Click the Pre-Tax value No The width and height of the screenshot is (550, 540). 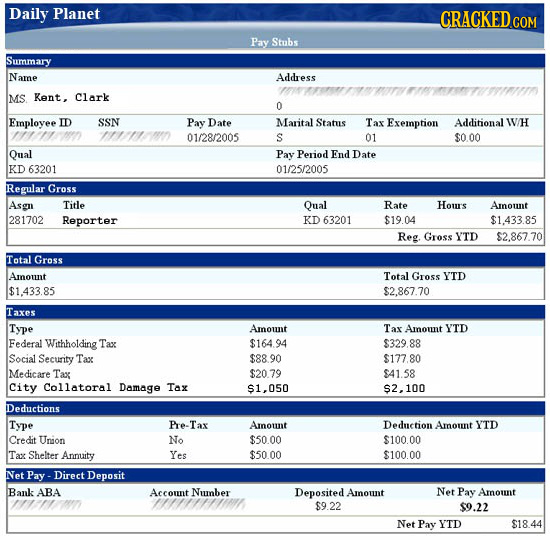pyautogui.click(x=176, y=440)
